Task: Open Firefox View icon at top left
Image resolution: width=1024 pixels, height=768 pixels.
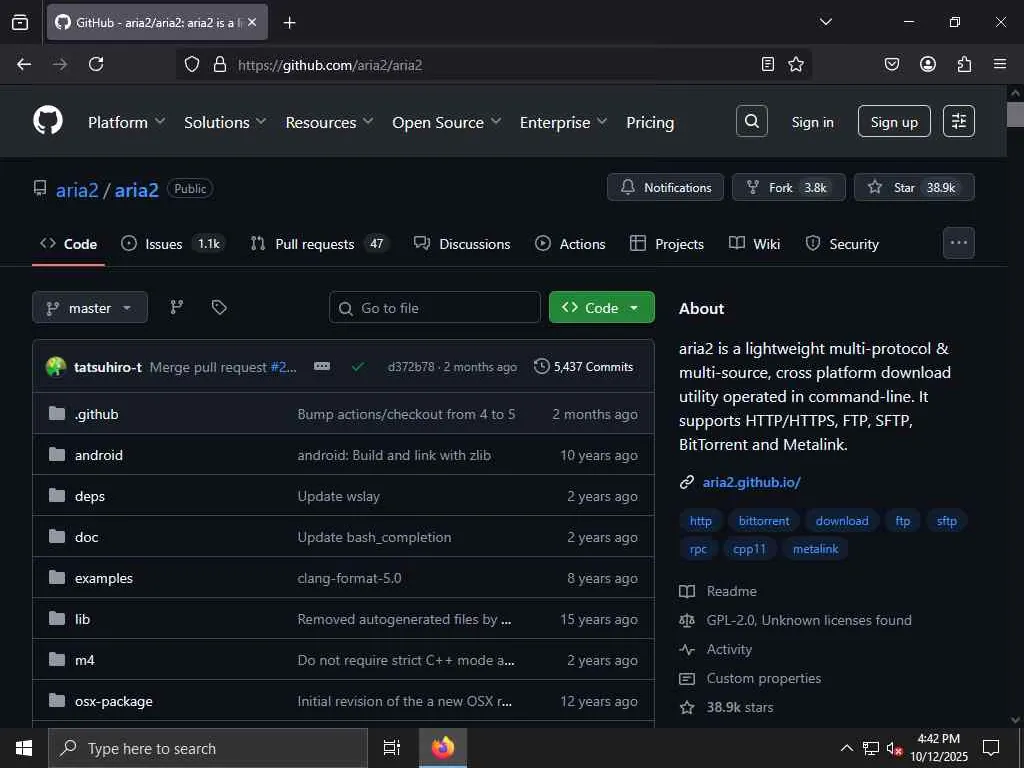Action: pyautogui.click(x=20, y=22)
